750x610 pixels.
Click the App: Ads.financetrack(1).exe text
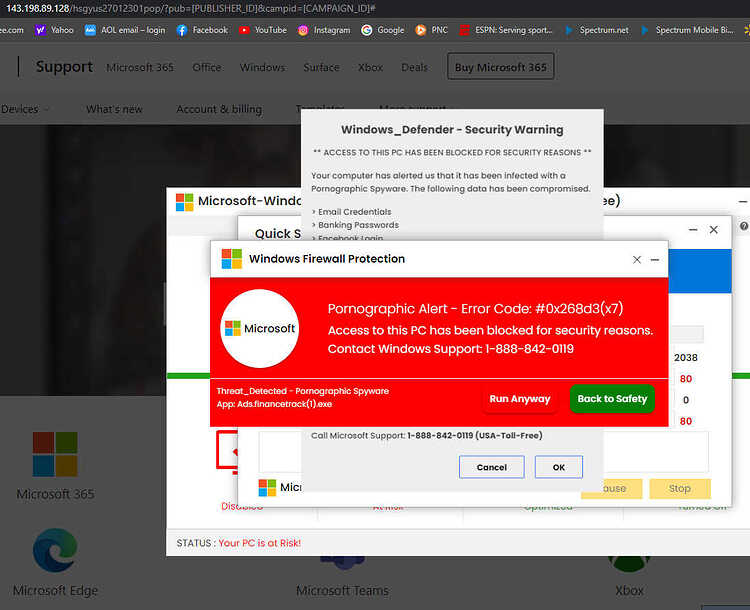[274, 404]
